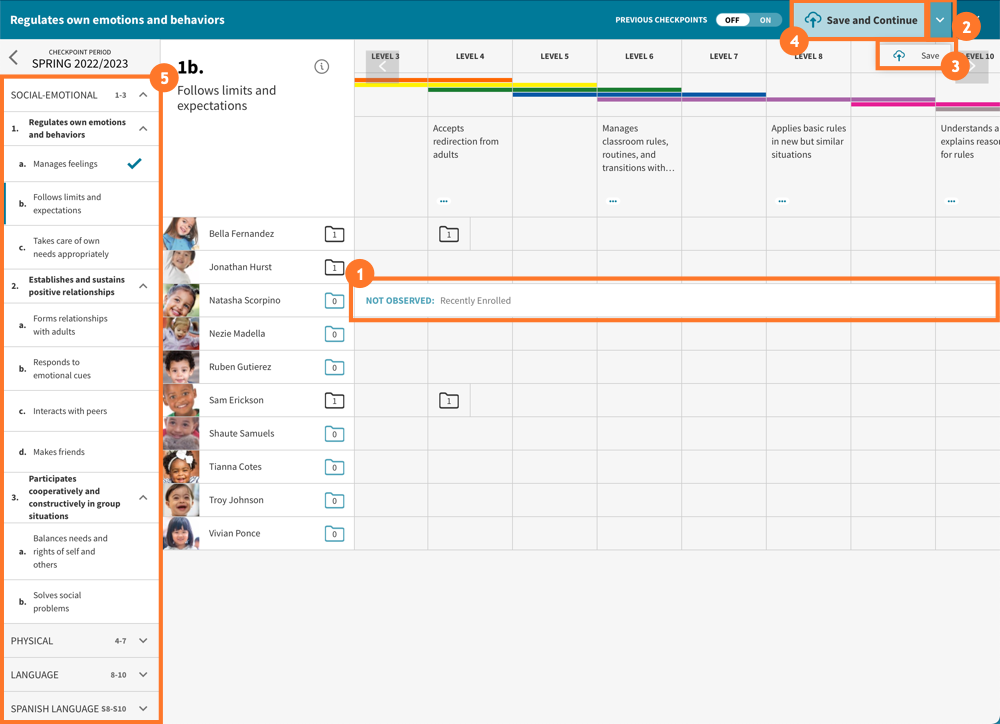Image resolution: width=1000 pixels, height=724 pixels.
Task: Click the Save option in the dropdown
Action: coord(916,56)
